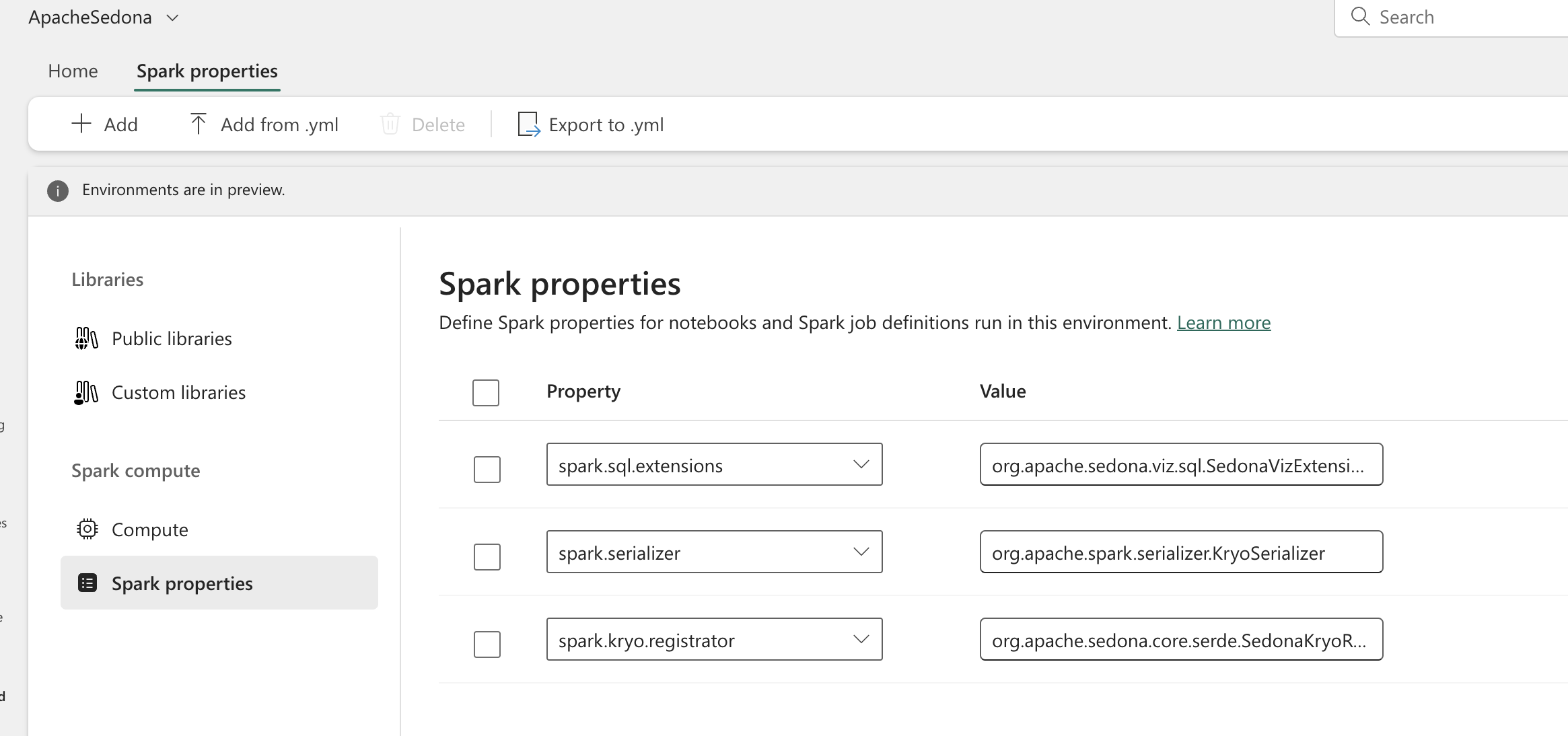Expand the spark.serializer property dropdown
1568x736 pixels.
pyautogui.click(x=861, y=552)
